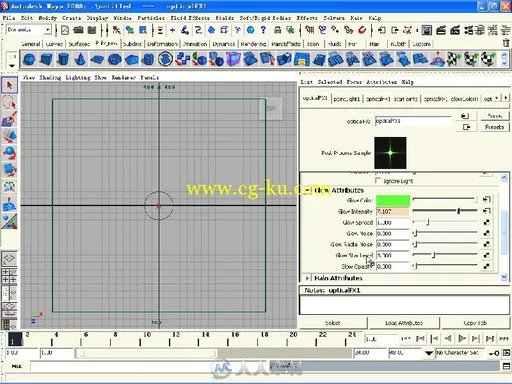Click the go to end of playback range button
Image resolution: width=512 pixels, height=384 pixels.
[x=504, y=339]
